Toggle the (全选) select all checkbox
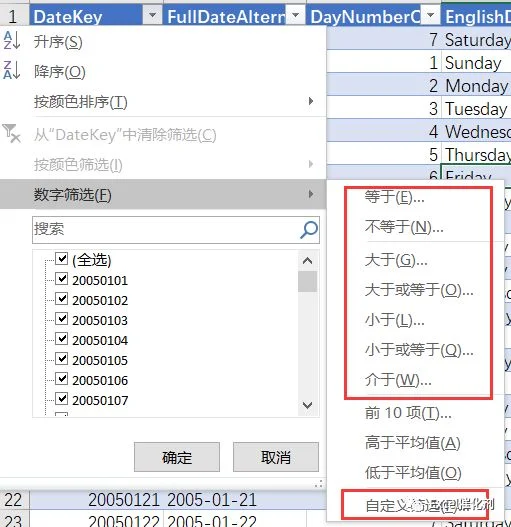Viewport: 511px width, 527px height. (62, 258)
